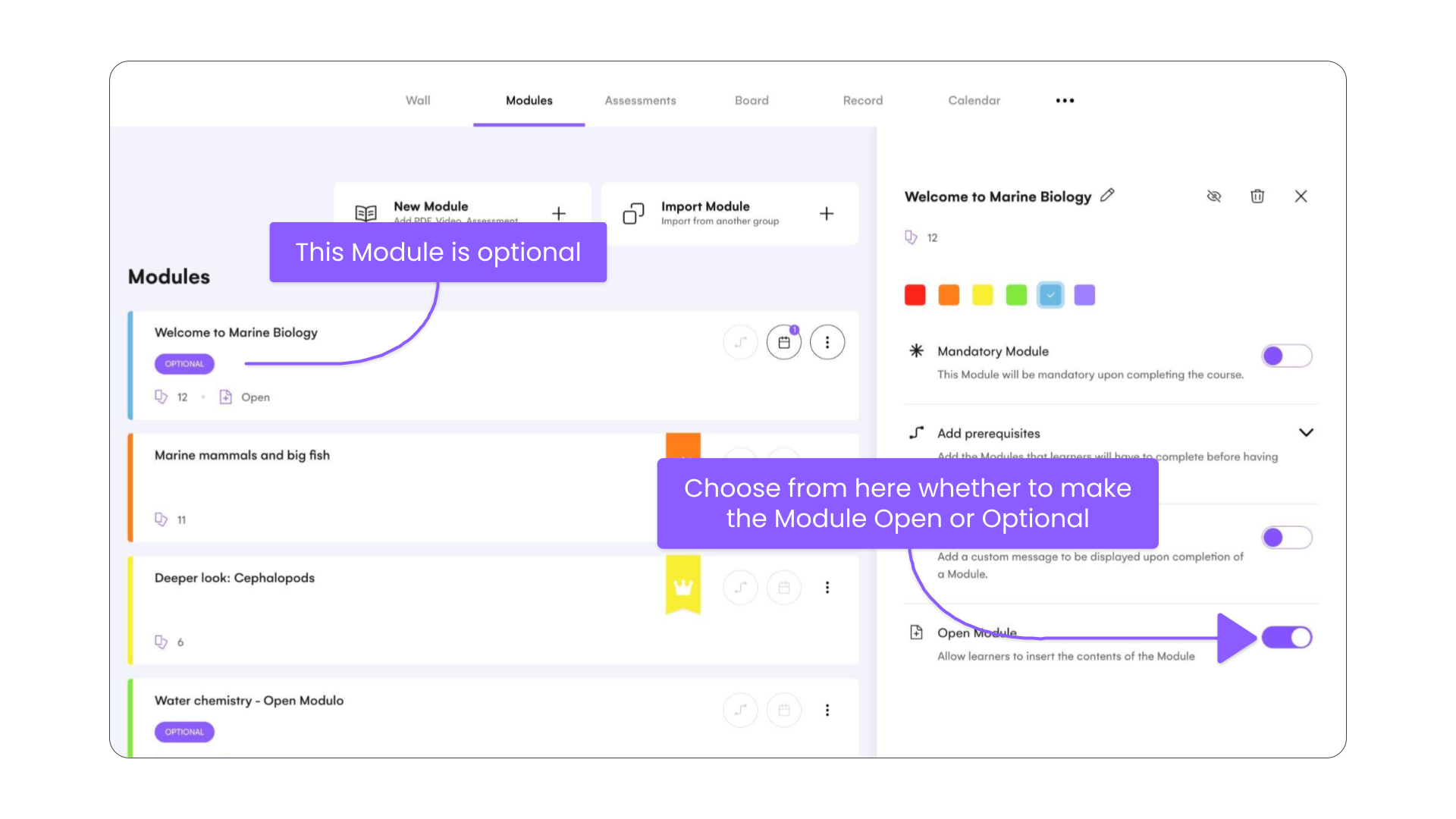The height and width of the screenshot is (819, 1456).
Task: Open the Board tab
Action: click(x=752, y=100)
